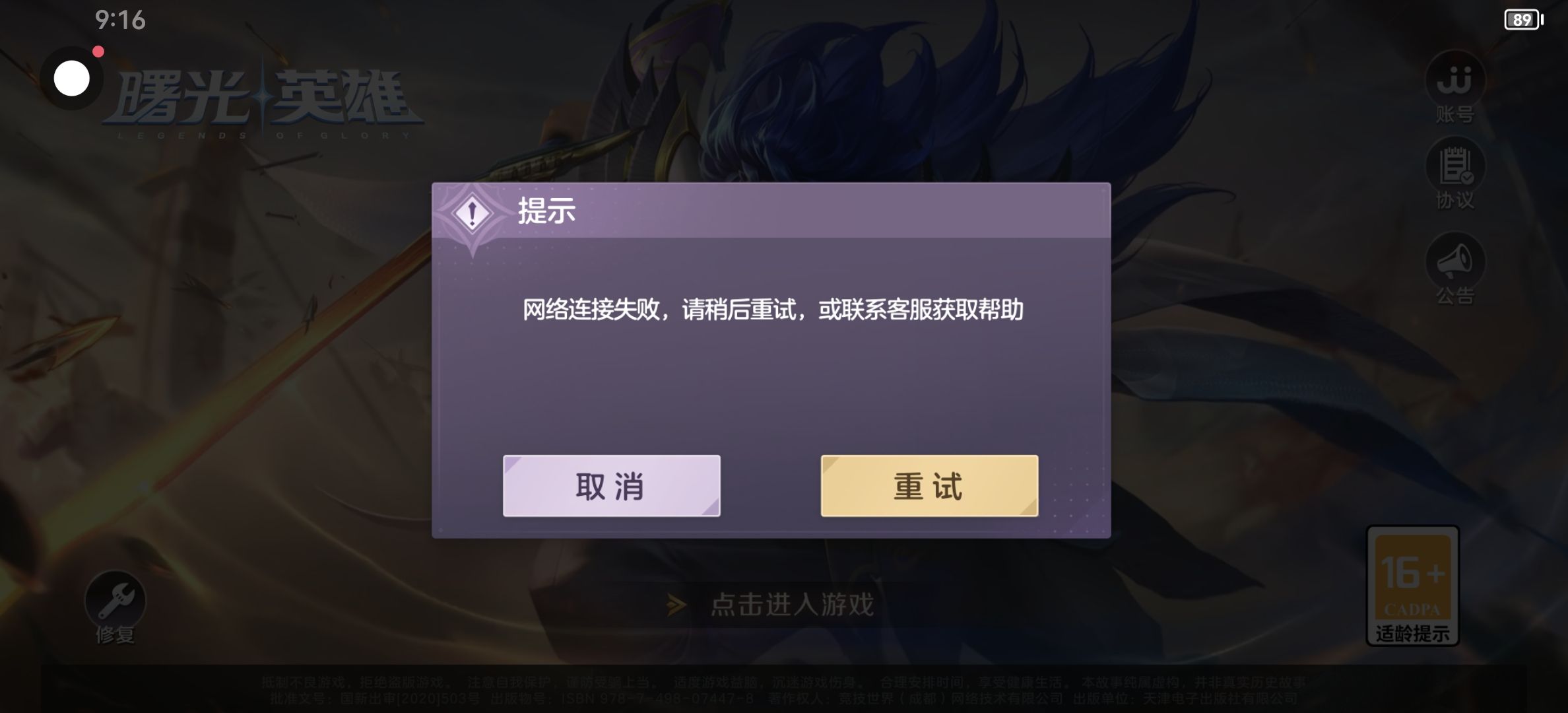Tap the 修复 label text below wrench
The image size is (1568, 713).
coord(115,634)
